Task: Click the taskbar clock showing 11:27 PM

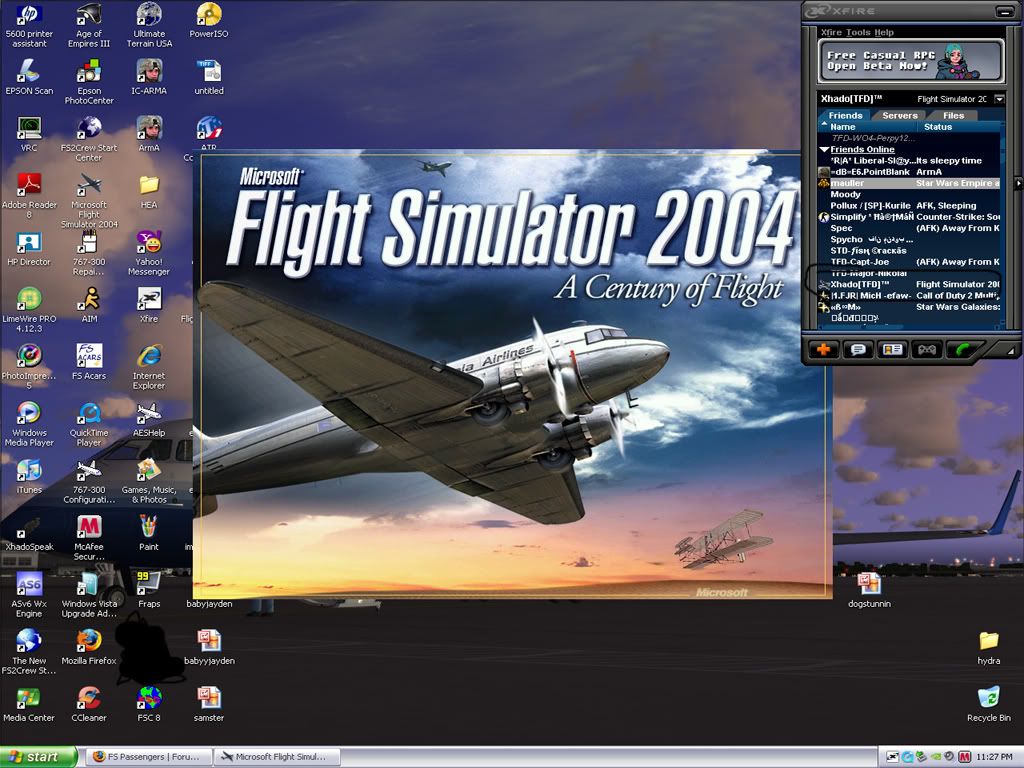Action: [995, 757]
